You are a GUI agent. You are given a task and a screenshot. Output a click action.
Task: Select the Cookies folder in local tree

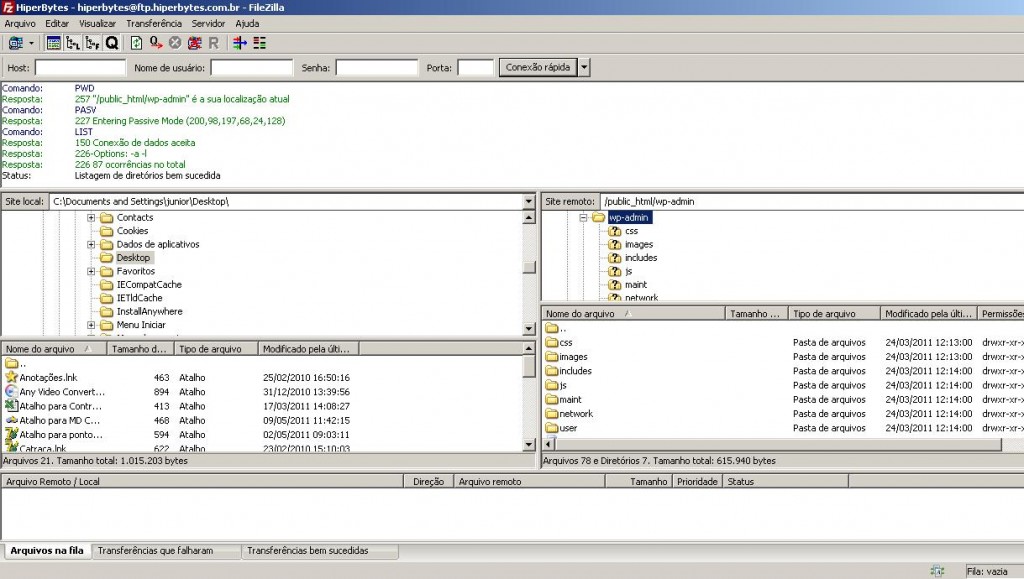click(x=132, y=231)
